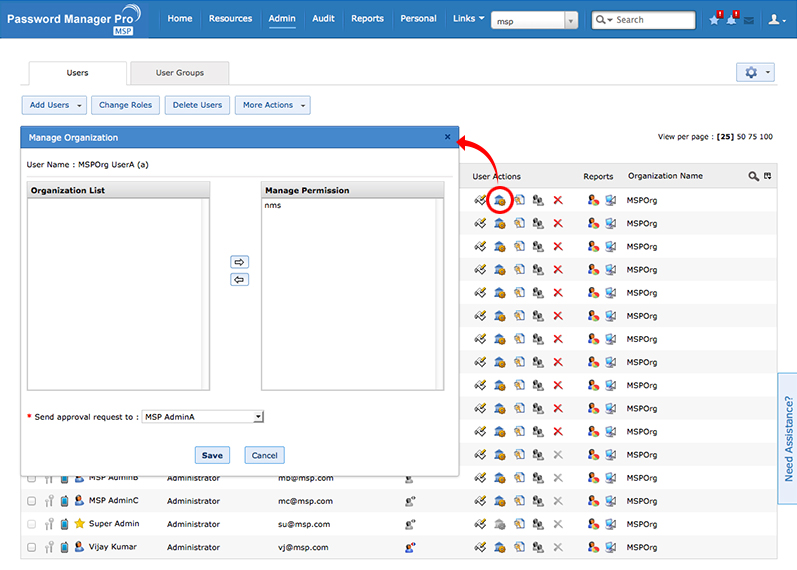
Task: Save the Manage Organization dialog
Action: pos(212,455)
